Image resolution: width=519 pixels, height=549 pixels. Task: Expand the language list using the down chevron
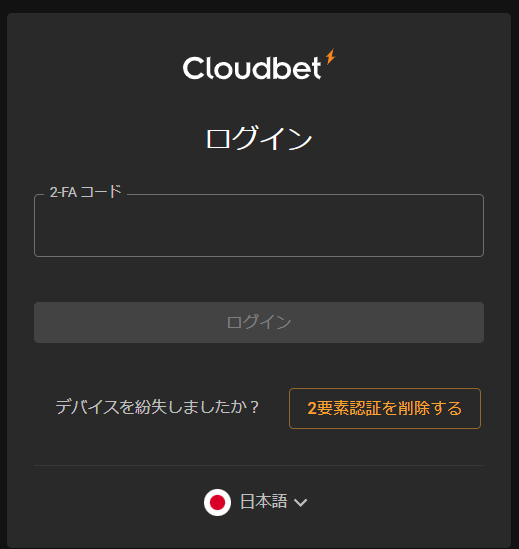[x=300, y=503]
